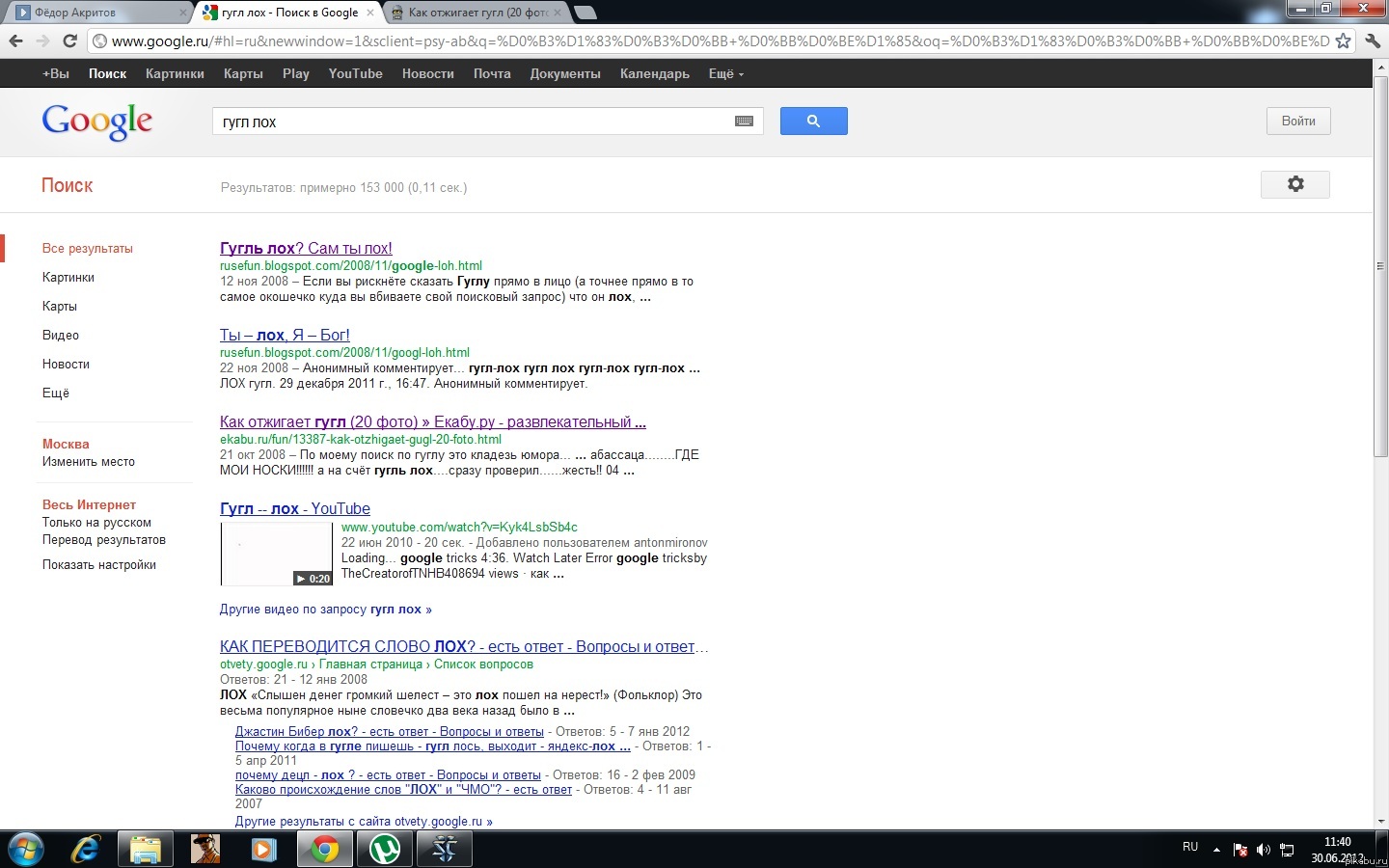
Task: Open Картинки in the top black bar
Action: 175,73
